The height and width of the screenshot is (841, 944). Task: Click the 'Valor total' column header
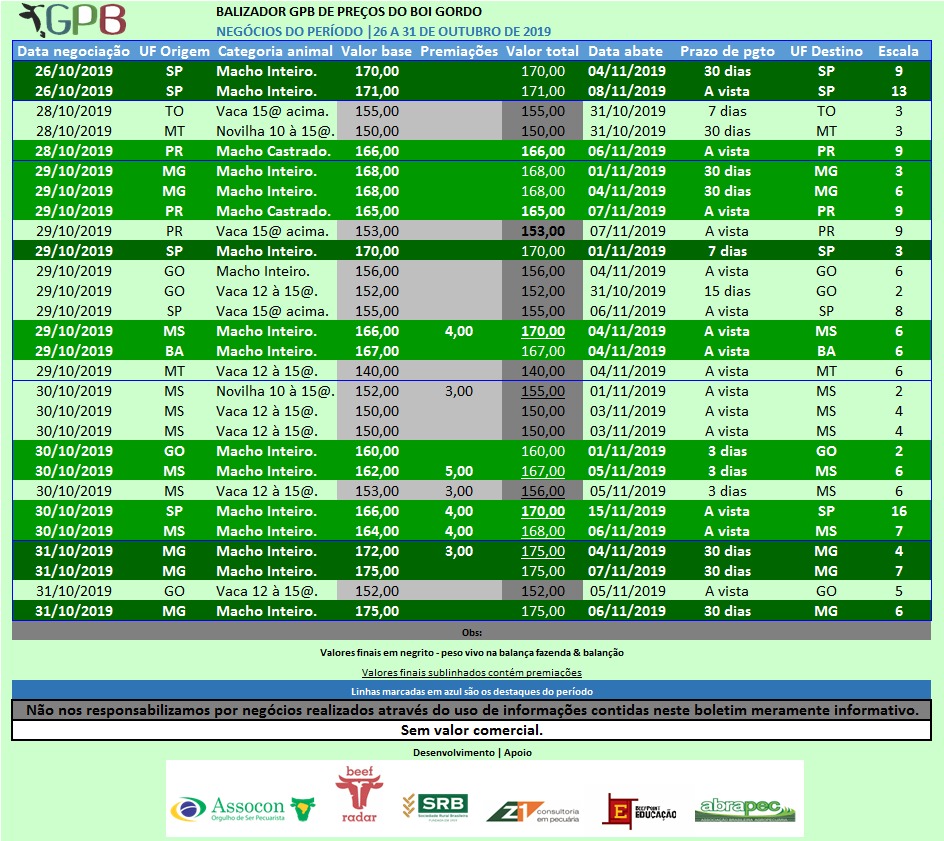point(542,51)
